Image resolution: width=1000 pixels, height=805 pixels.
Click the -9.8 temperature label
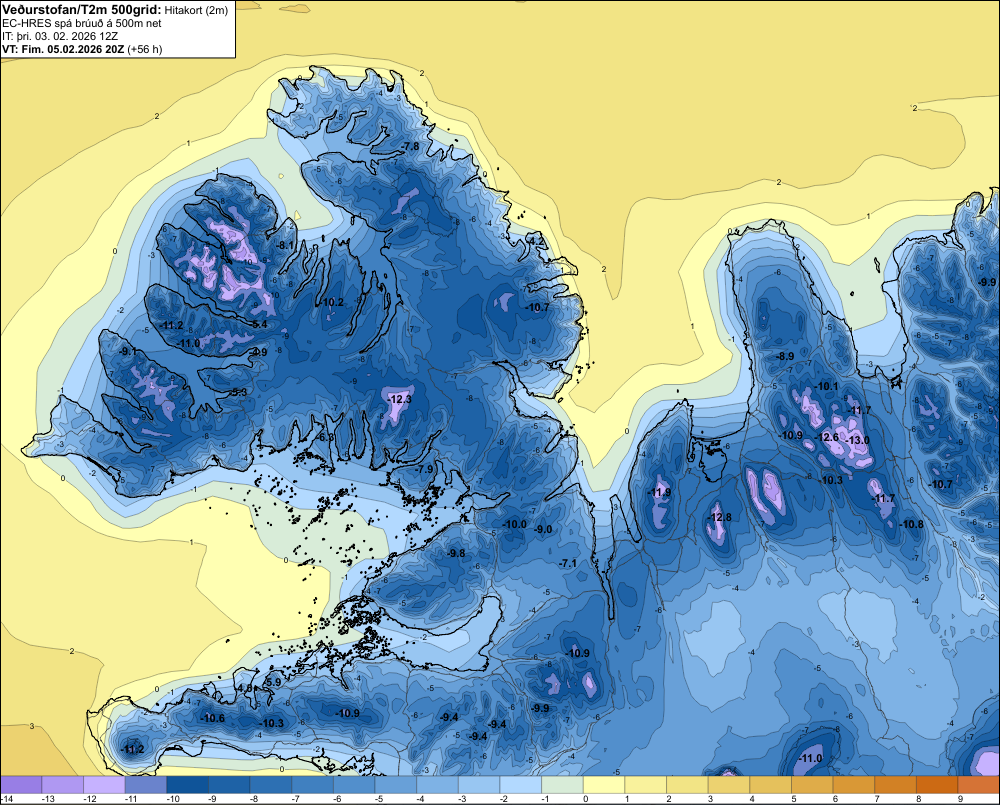(x=457, y=553)
